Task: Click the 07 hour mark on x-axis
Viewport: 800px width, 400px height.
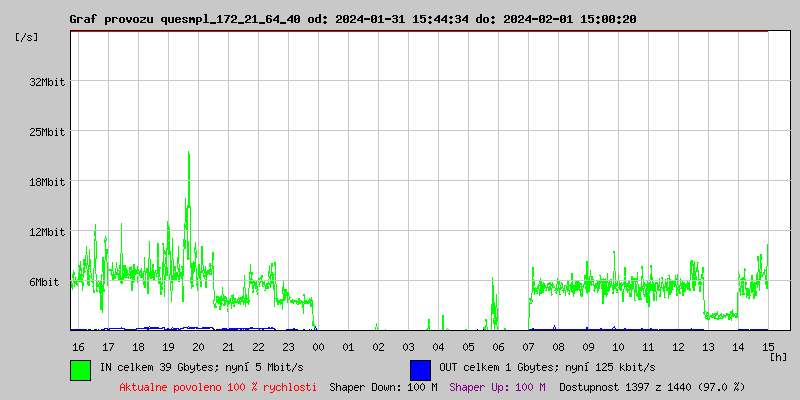Action: coord(528,347)
